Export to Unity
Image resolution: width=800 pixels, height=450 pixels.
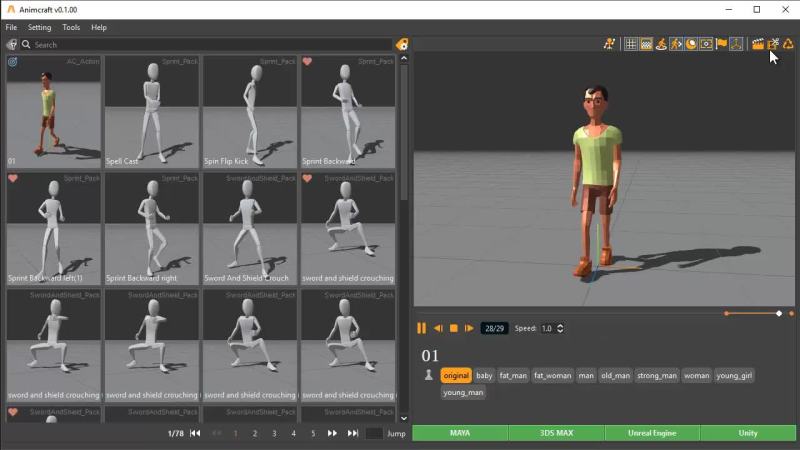pyautogui.click(x=748, y=433)
